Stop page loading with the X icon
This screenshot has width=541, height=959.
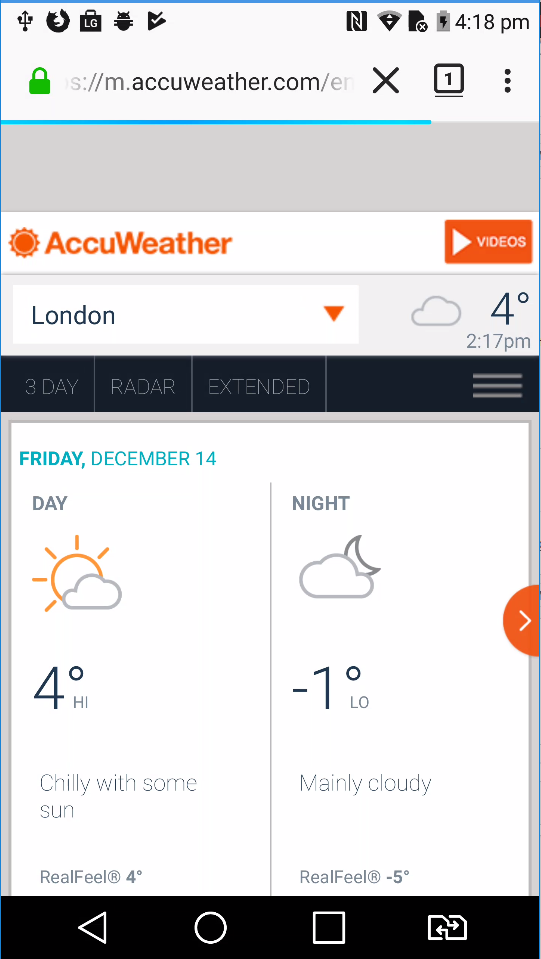(386, 81)
